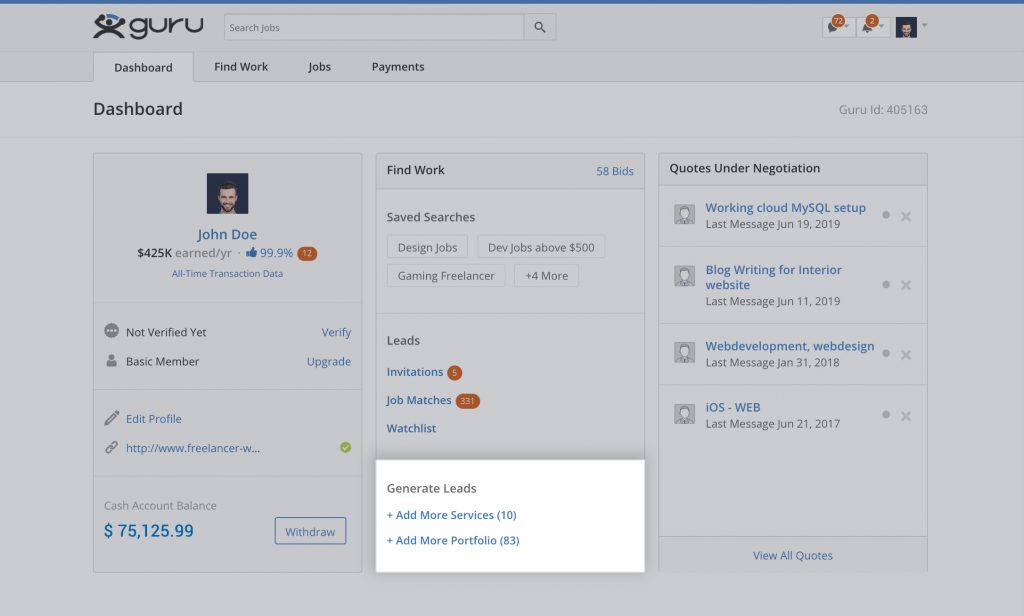Click the link chain icon beside profile URL
Screen dimensions: 1024x616
[112, 447]
